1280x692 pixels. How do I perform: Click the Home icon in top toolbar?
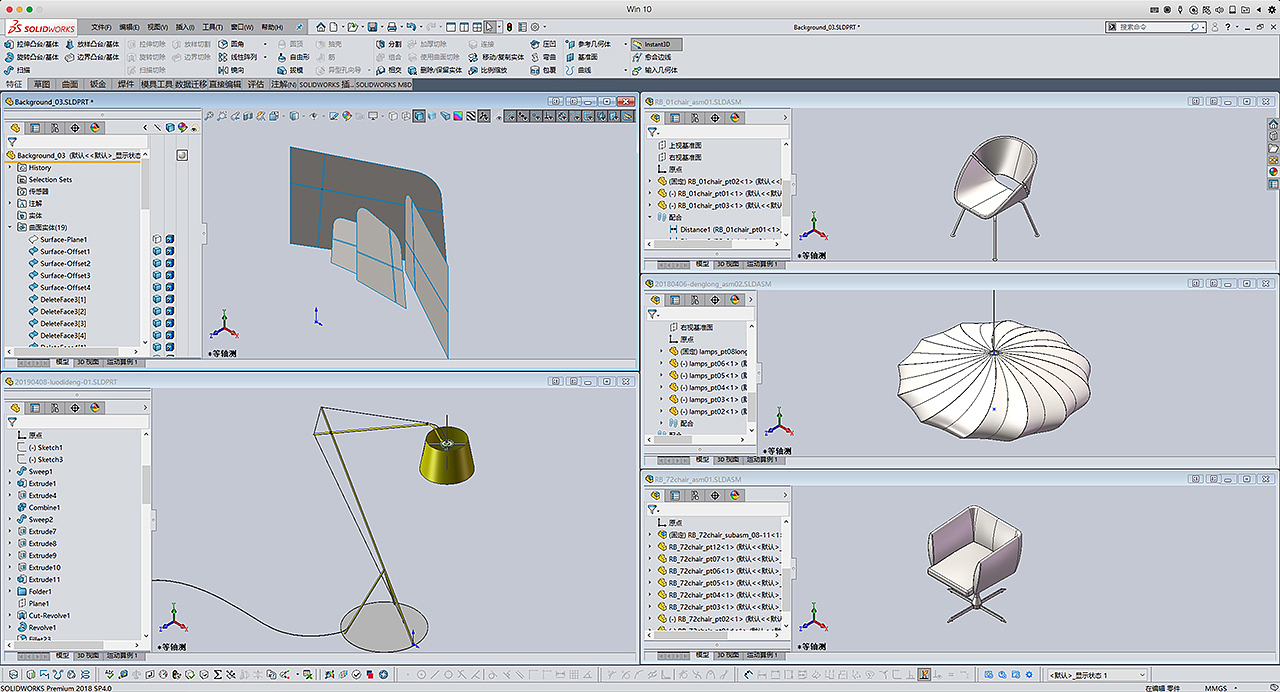(x=321, y=26)
